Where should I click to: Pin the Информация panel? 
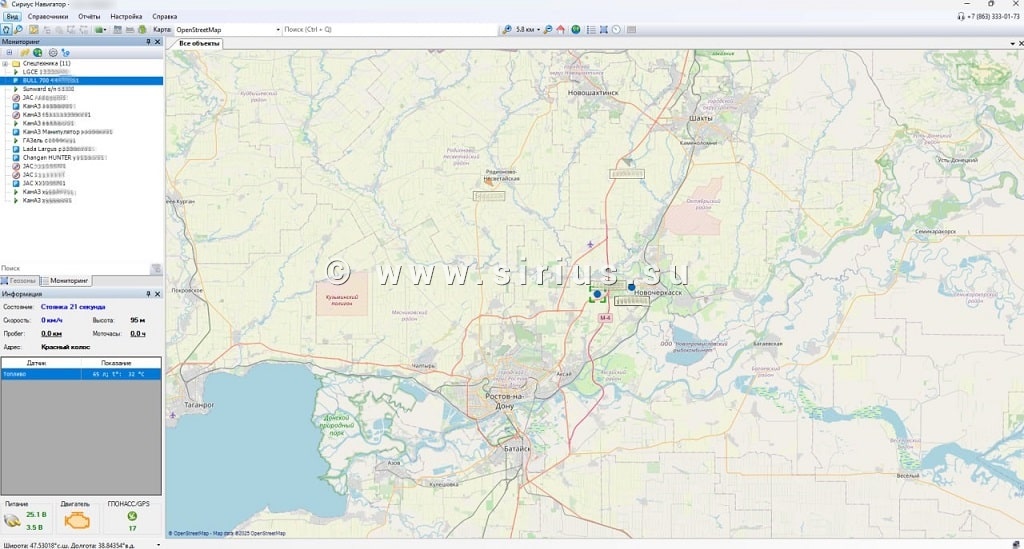(149, 294)
